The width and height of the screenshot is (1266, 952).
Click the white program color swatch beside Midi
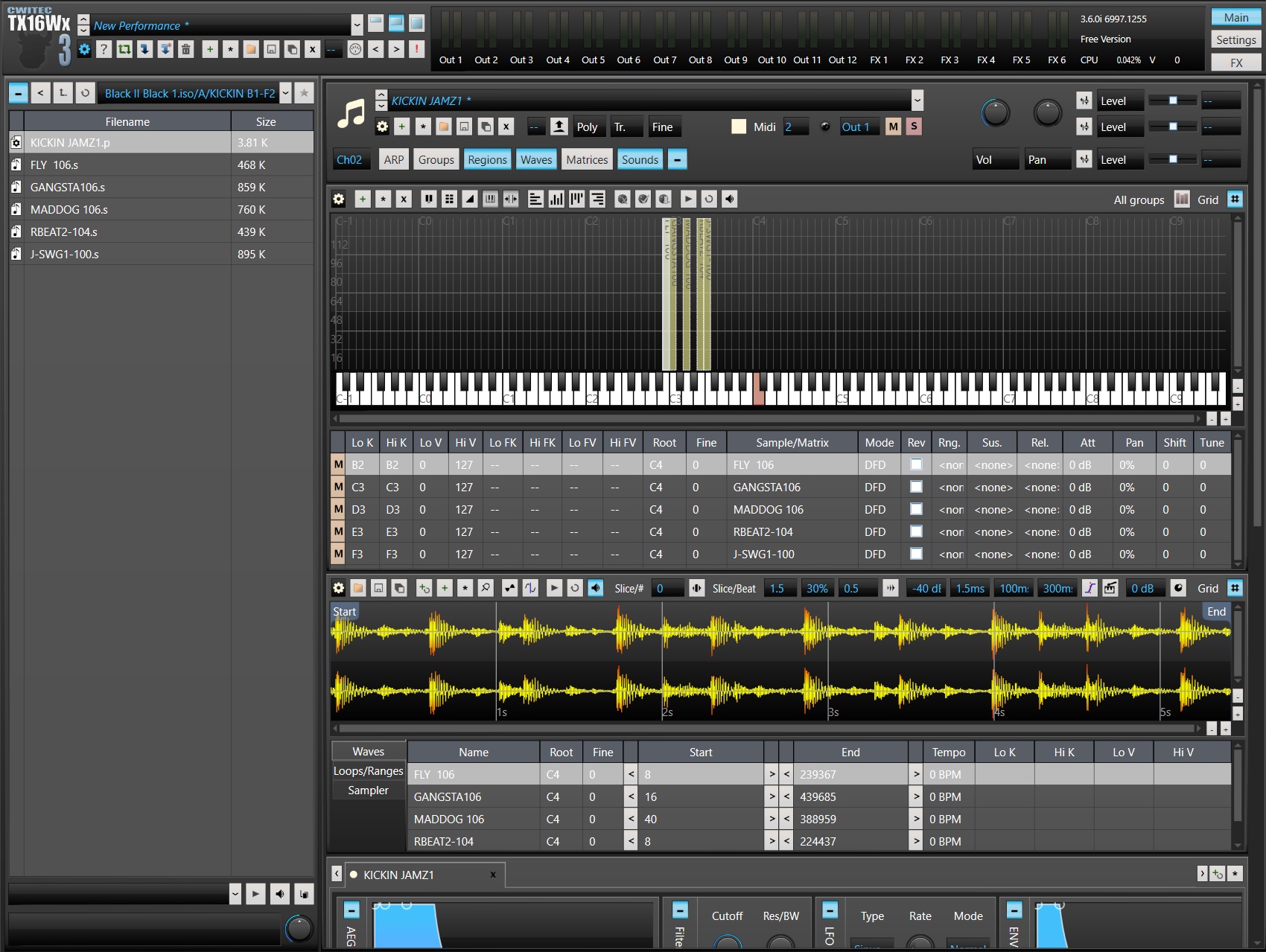coord(739,127)
